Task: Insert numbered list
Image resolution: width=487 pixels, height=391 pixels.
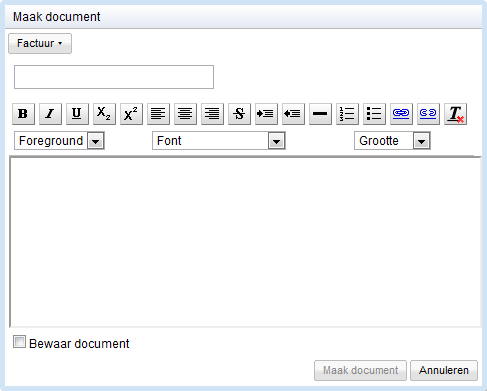Action: pyautogui.click(x=347, y=114)
